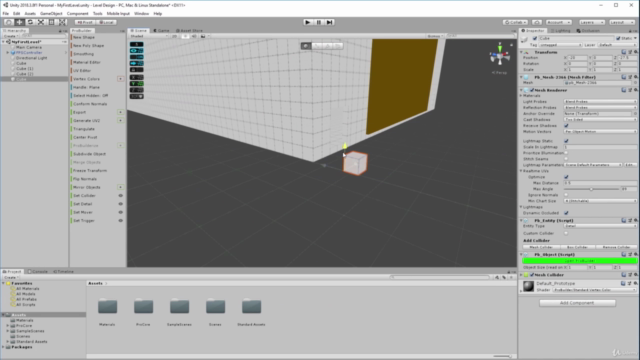Toggle the Receive Shadows checkbox
This screenshot has height=360, width=640.
pos(566,126)
